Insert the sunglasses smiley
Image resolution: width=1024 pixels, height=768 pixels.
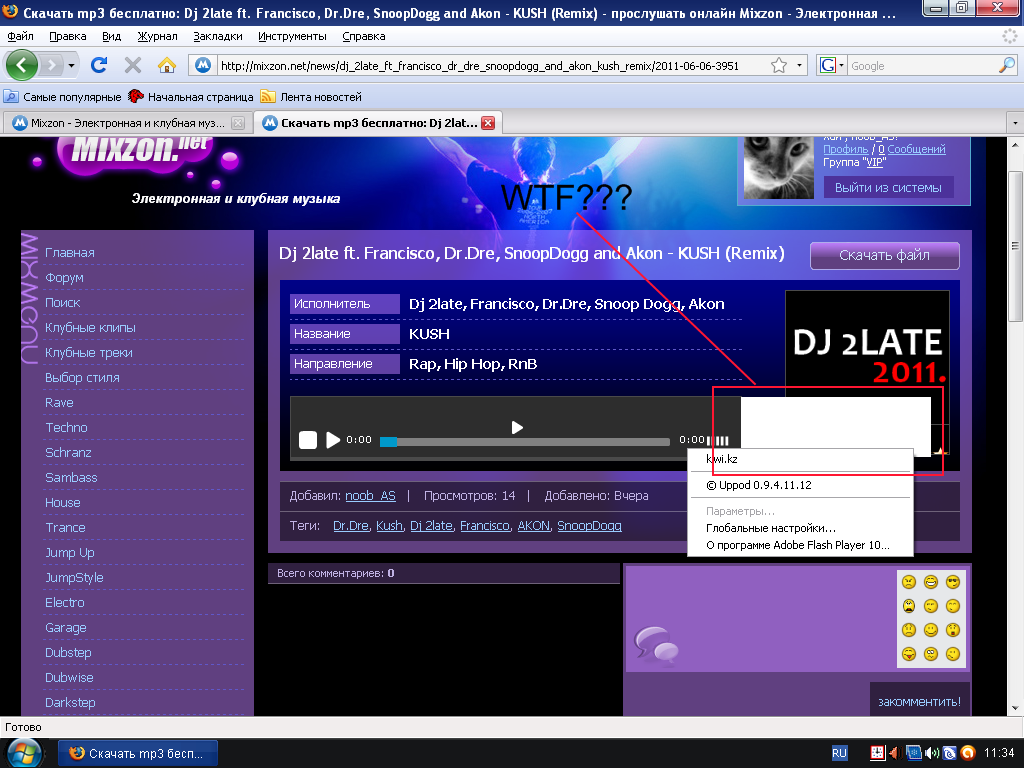tap(953, 582)
